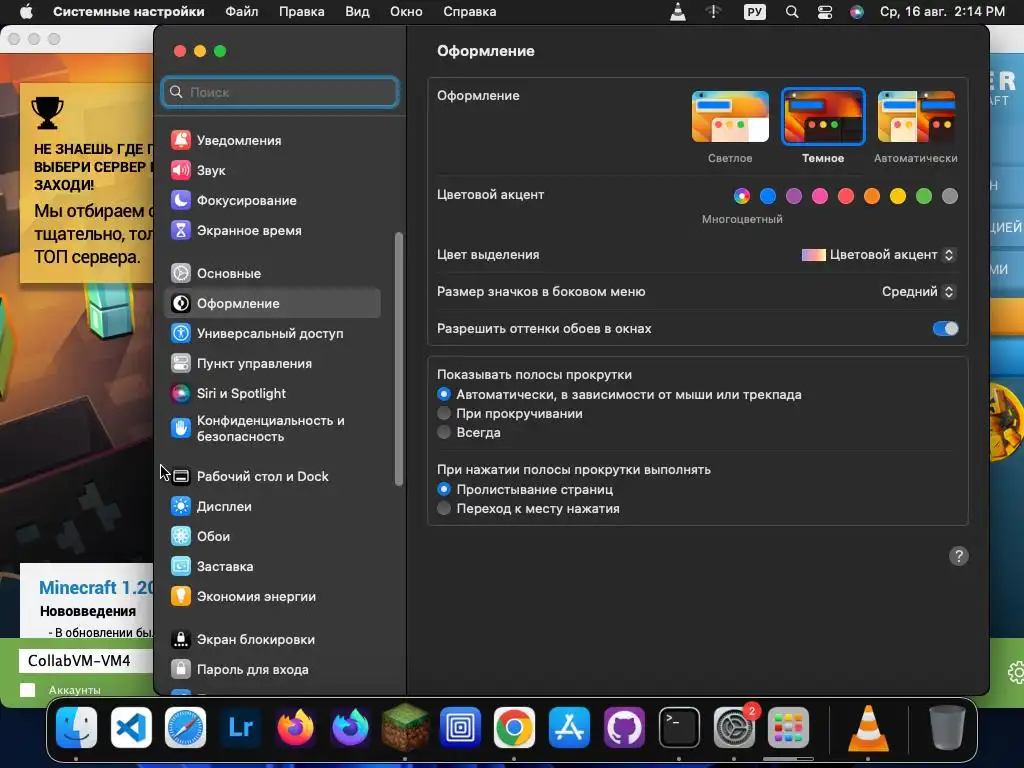Open the Apple menu
Viewport: 1024px width, 768px height.
pyautogui.click(x=26, y=12)
